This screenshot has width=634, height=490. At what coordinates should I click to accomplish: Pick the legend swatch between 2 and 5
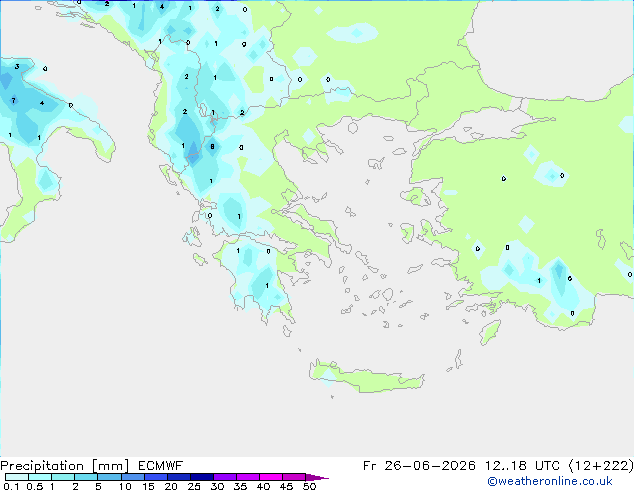point(86,477)
